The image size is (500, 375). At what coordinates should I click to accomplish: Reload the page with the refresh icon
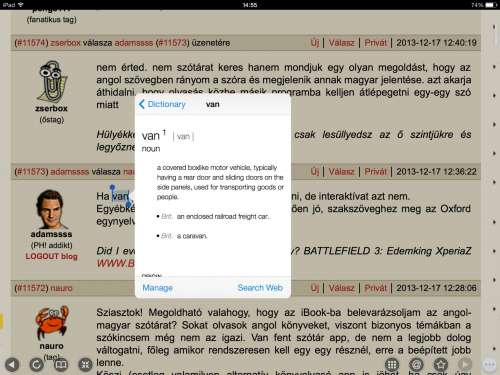pyautogui.click(x=36, y=365)
